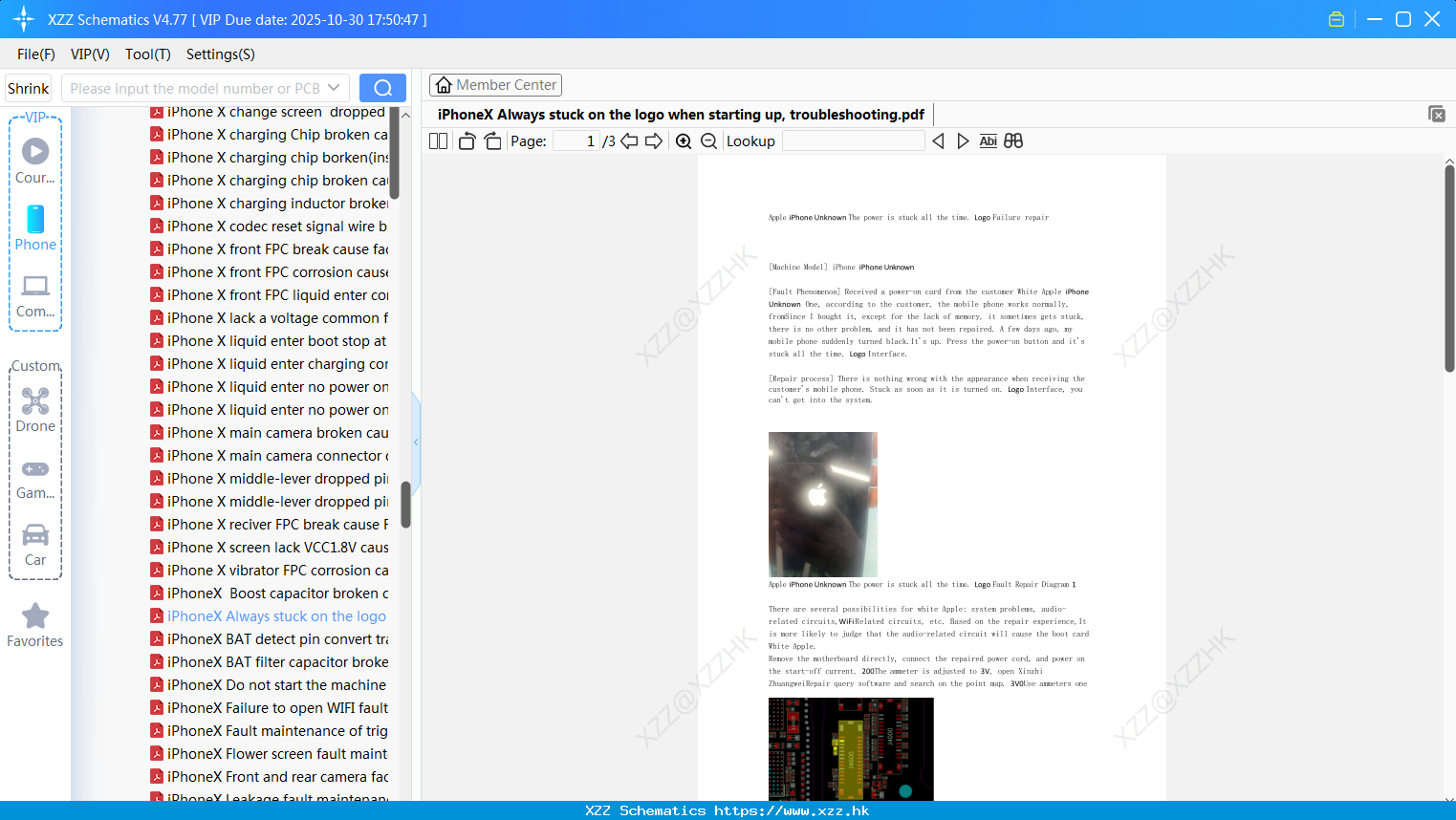Select the iPhoneX Always stuck on logo PDF tab

681,114
